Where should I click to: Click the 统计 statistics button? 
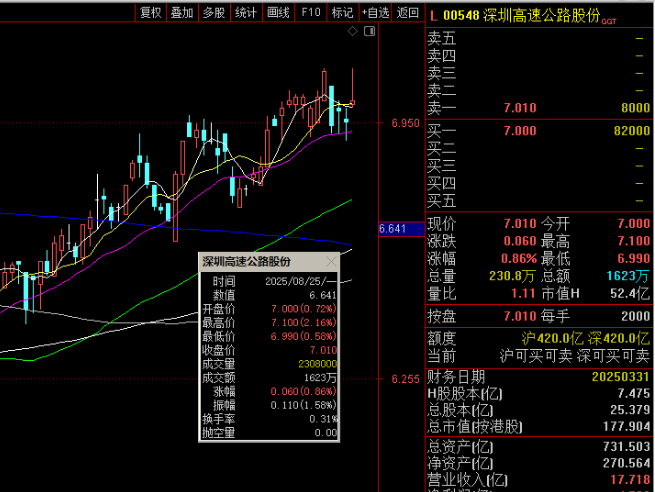coord(246,13)
